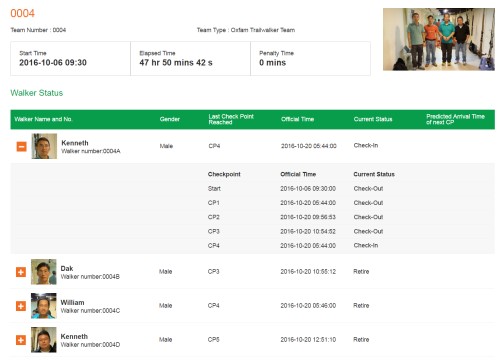Image resolution: width=500 pixels, height=360 pixels.
Task: Expand William walker 0004C row
Action: pyautogui.click(x=21, y=306)
